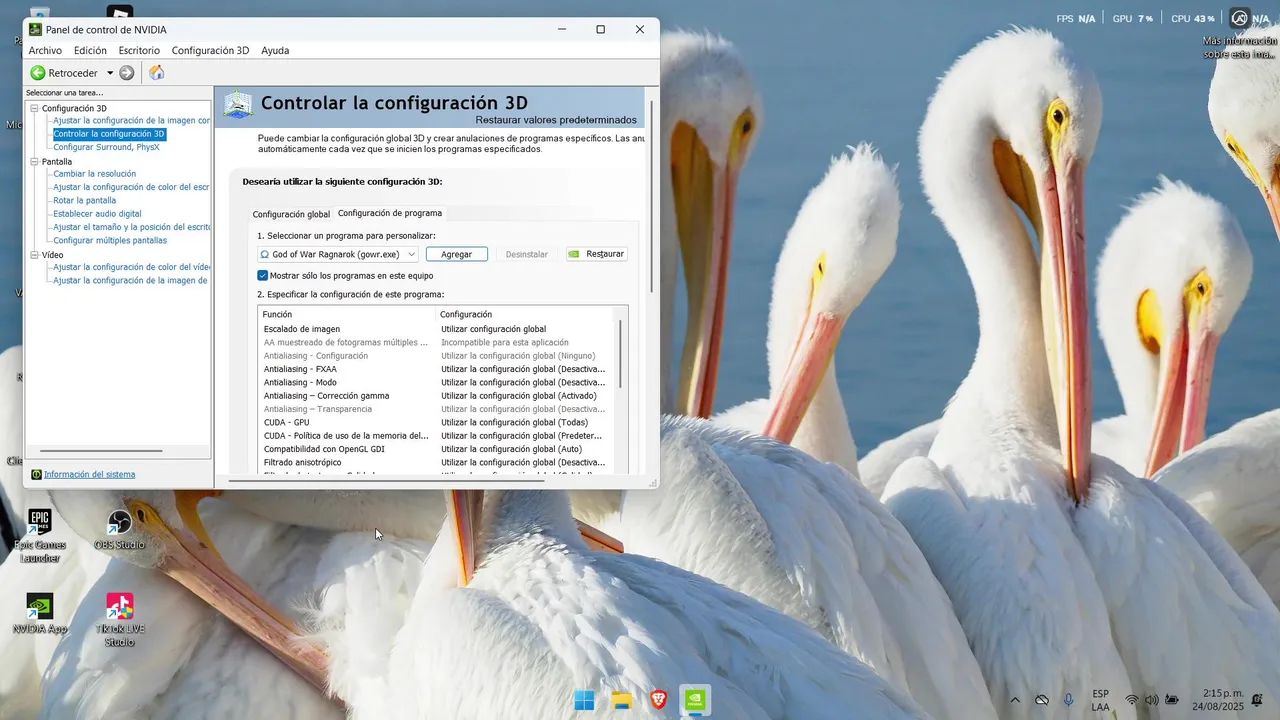Viewport: 1280px width, 720px height.
Task: Open Rotar la pantalla
Action: tap(85, 200)
